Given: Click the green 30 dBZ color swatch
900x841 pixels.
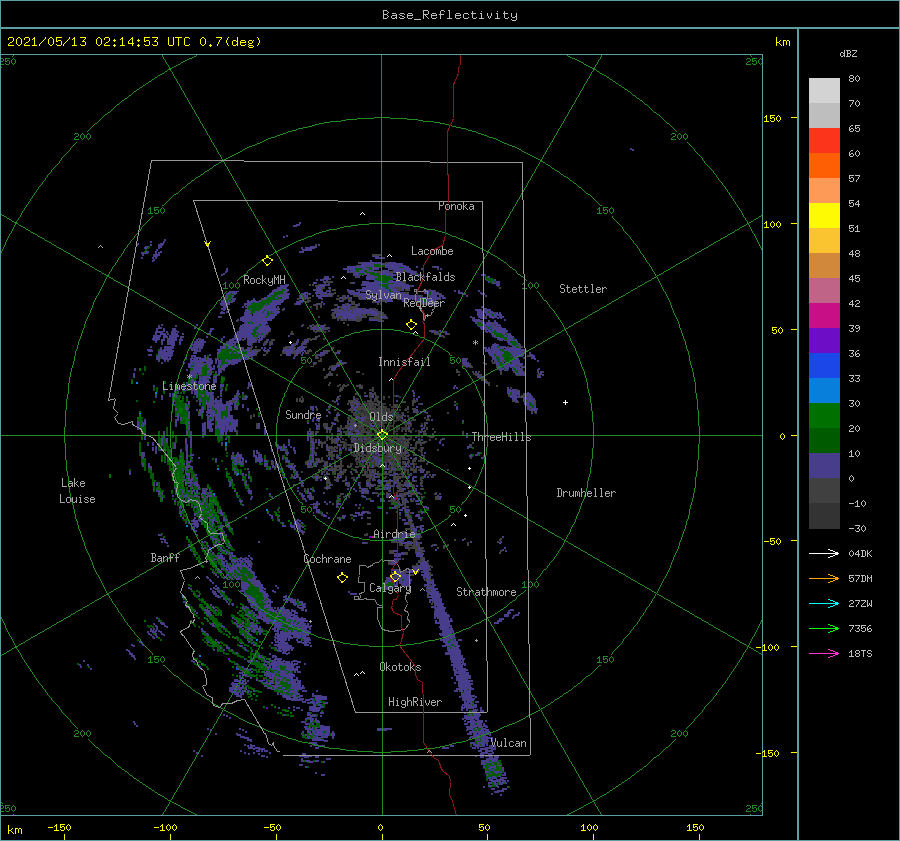Looking at the screenshot, I should pyautogui.click(x=824, y=416).
